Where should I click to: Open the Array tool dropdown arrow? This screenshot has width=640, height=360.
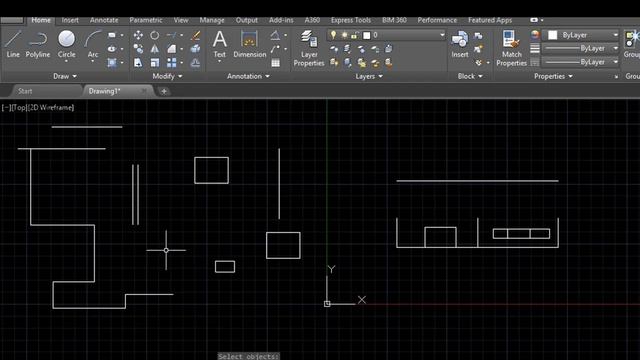182,63
